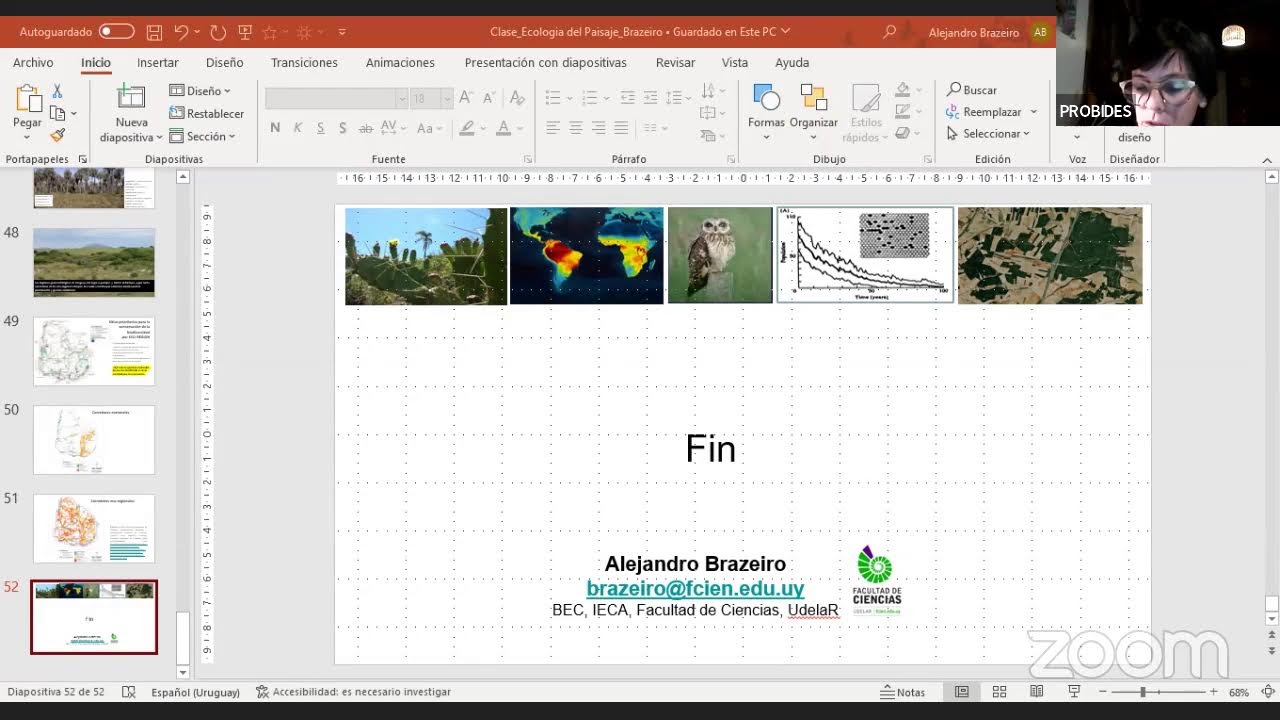
Task: Select slide 51 thumbnail
Action: tap(94, 528)
